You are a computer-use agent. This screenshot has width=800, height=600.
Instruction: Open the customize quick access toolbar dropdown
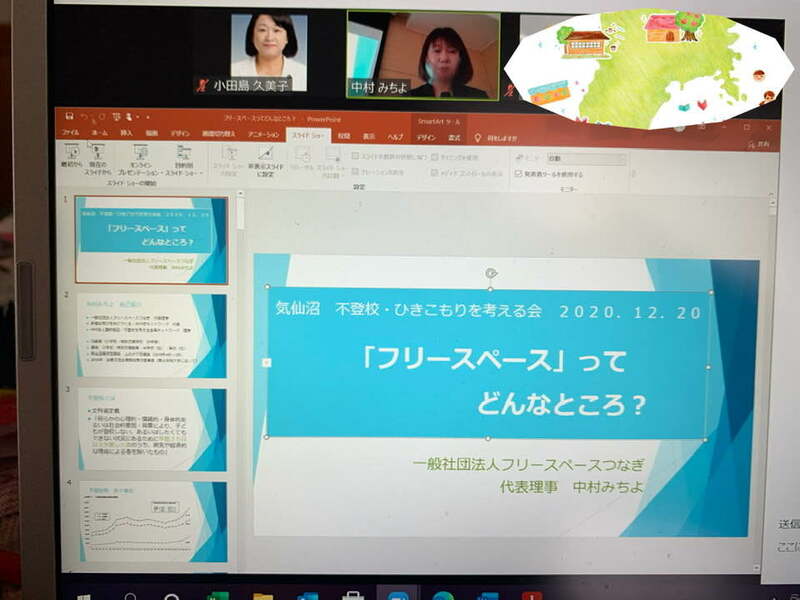click(147, 118)
